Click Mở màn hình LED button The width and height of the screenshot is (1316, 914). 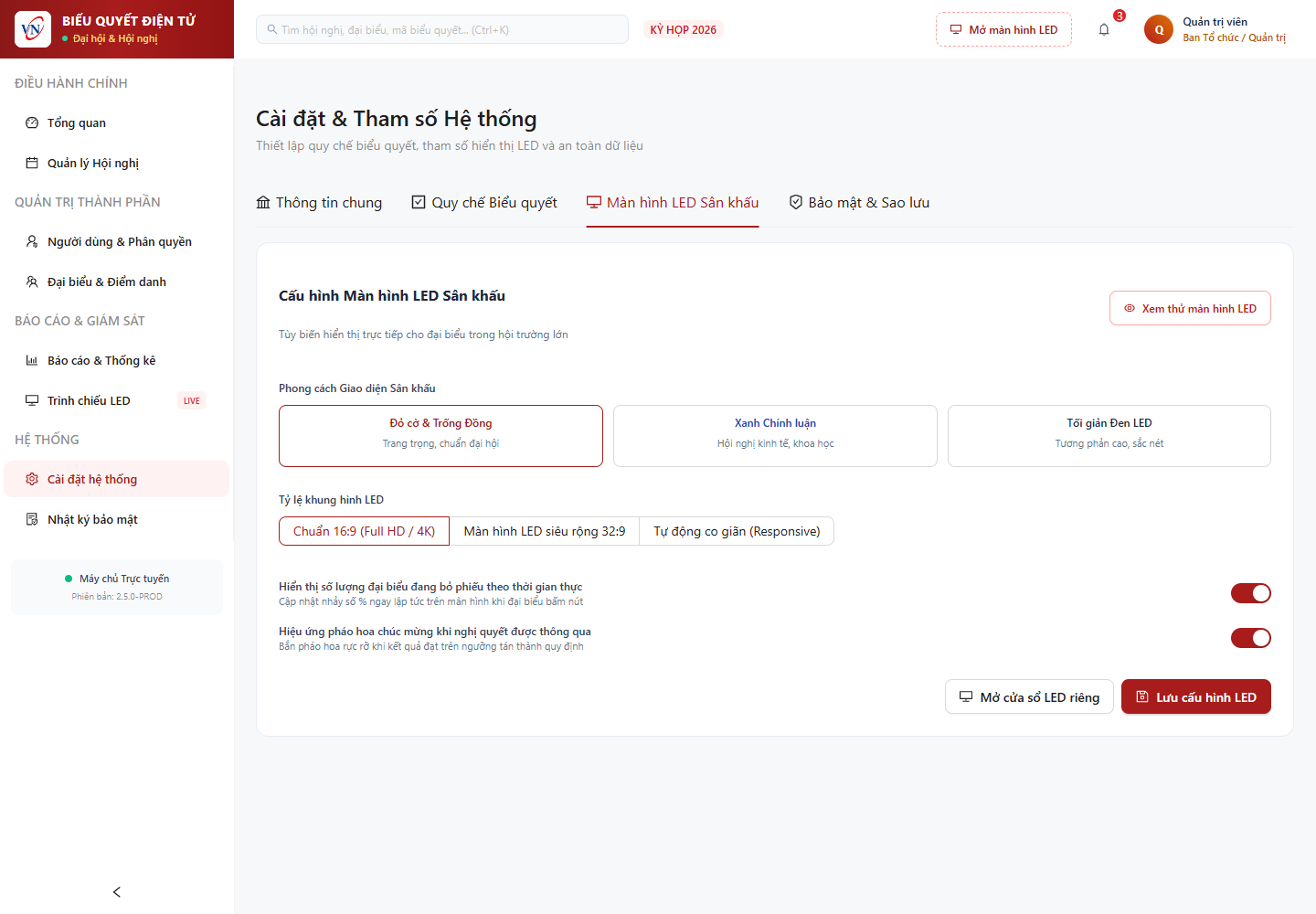[x=1003, y=29]
